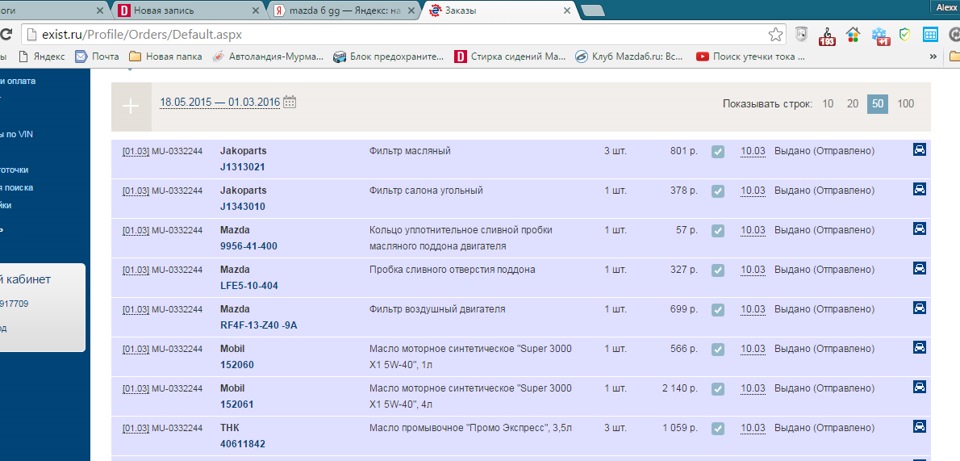
Task: Open car icon for THK 40611842 row
Action: tap(919, 427)
